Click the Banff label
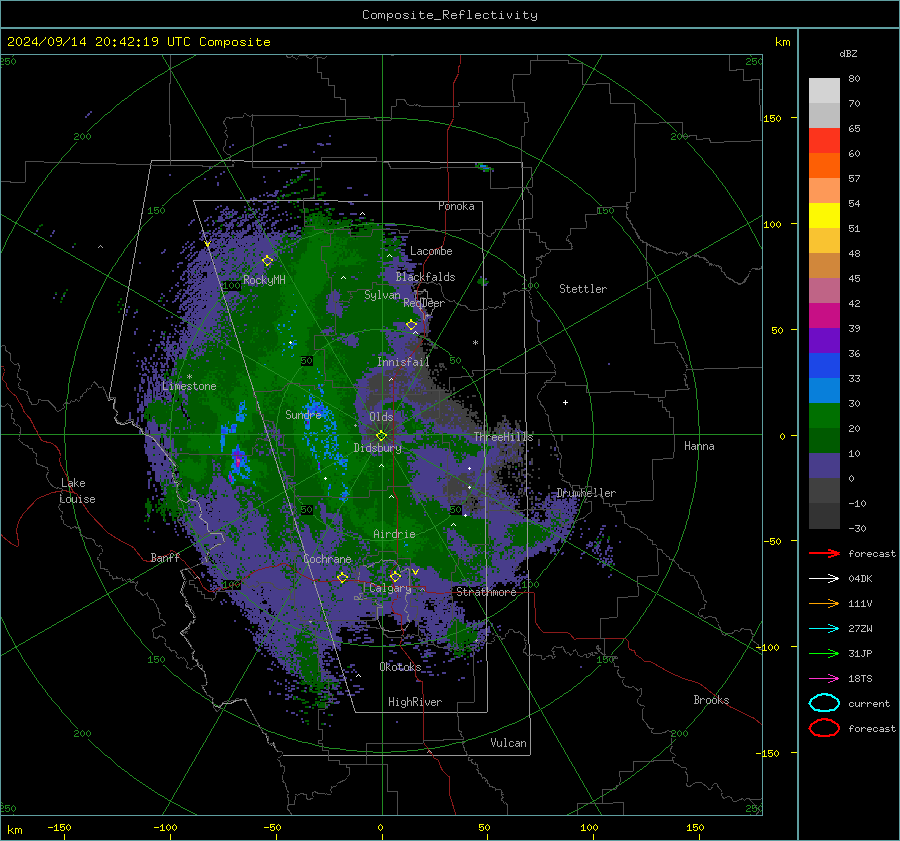 [x=165, y=557]
